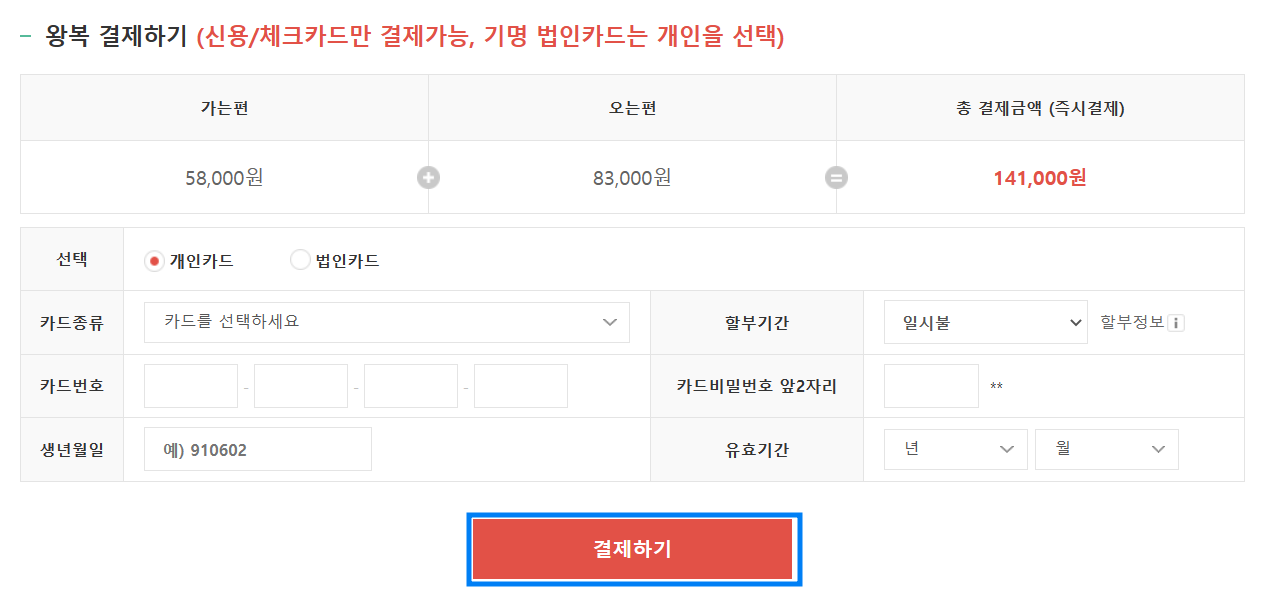Click the red 141,000원 total amount
This screenshot has height=607, width=1265.
point(1040,177)
